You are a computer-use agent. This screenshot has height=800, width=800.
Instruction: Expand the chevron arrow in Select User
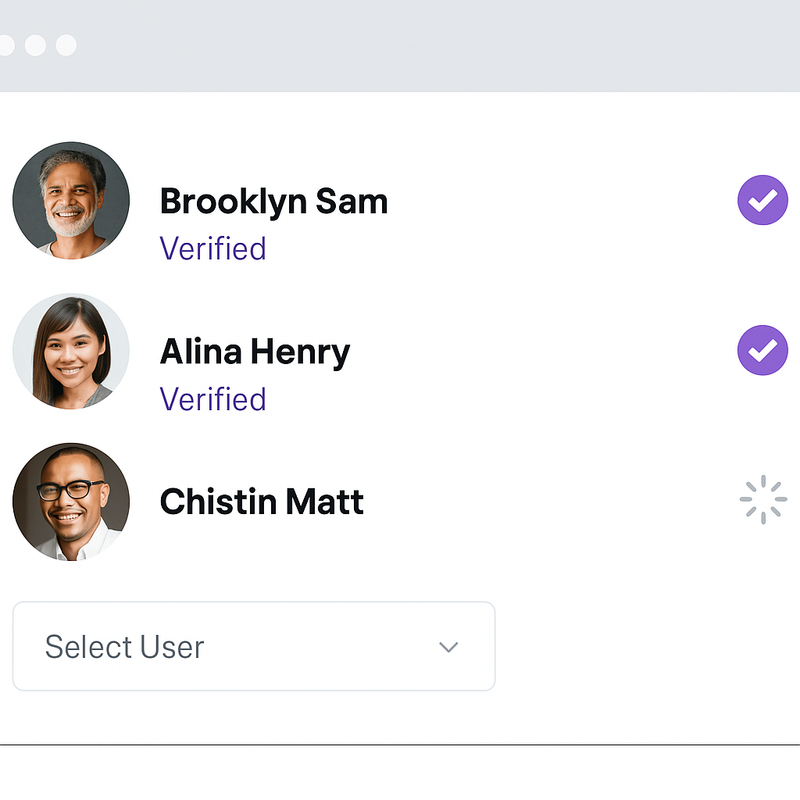click(448, 647)
